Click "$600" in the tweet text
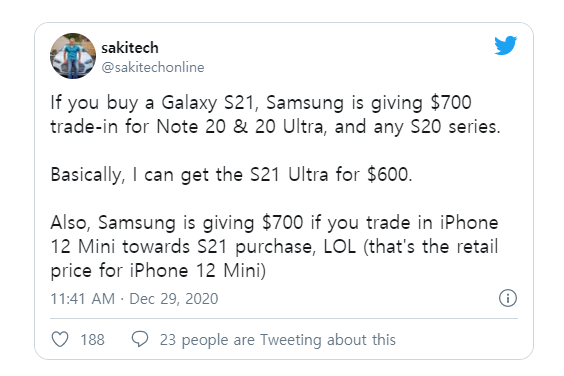The width and height of the screenshot is (564, 376). [390, 175]
